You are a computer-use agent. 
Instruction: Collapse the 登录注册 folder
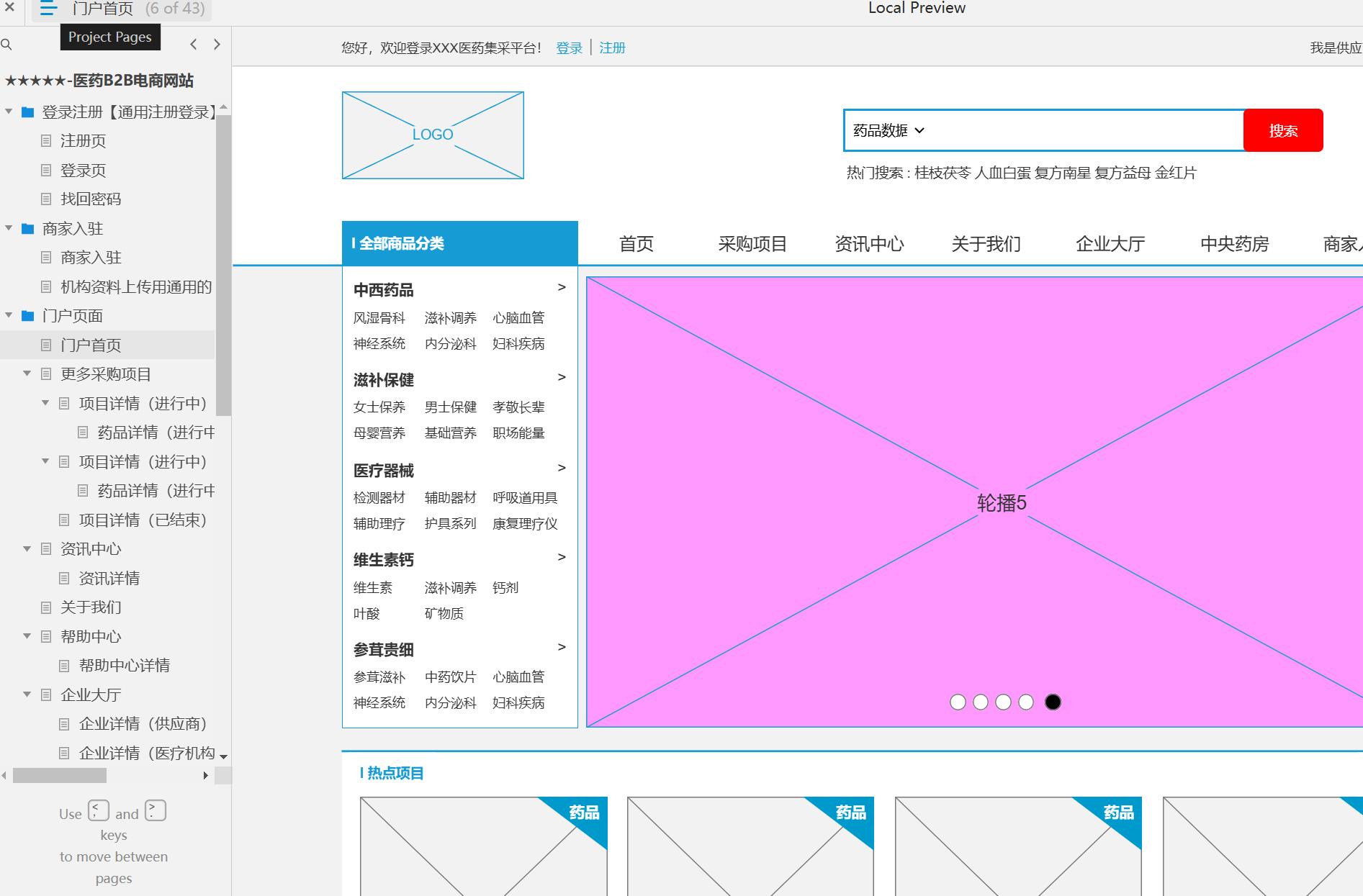pos(9,112)
